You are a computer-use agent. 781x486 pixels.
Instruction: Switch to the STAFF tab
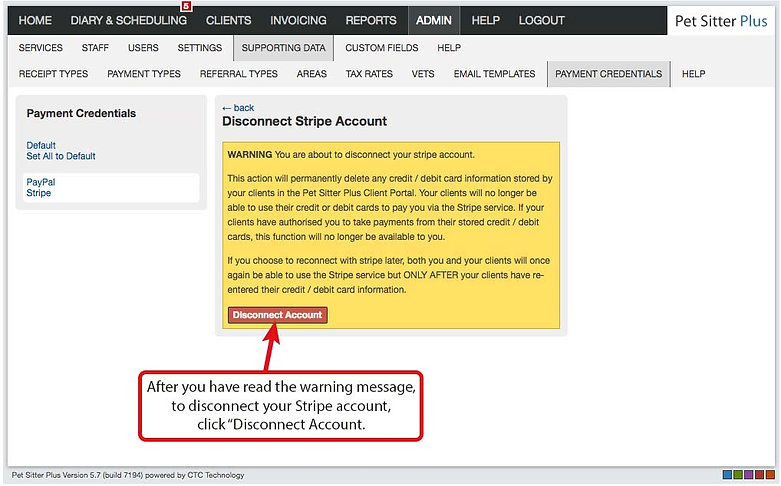[x=95, y=48]
